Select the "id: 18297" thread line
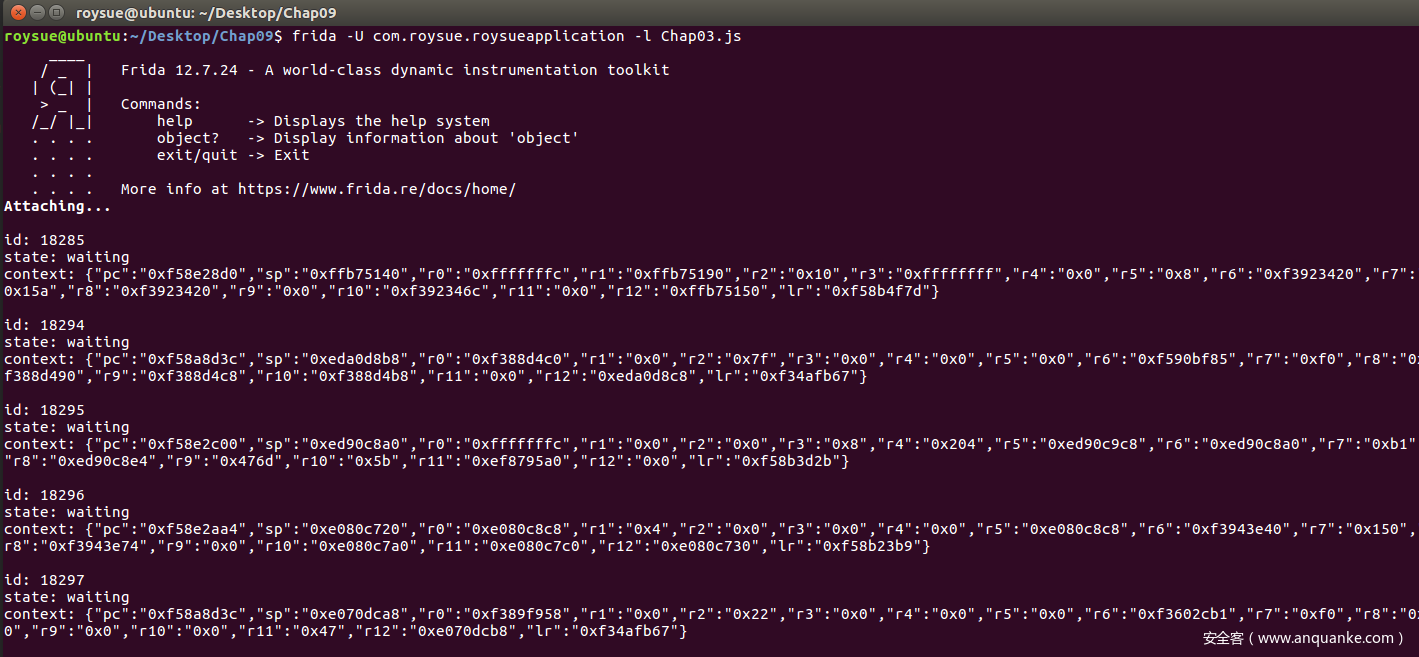Image resolution: width=1419 pixels, height=657 pixels. tap(45, 580)
